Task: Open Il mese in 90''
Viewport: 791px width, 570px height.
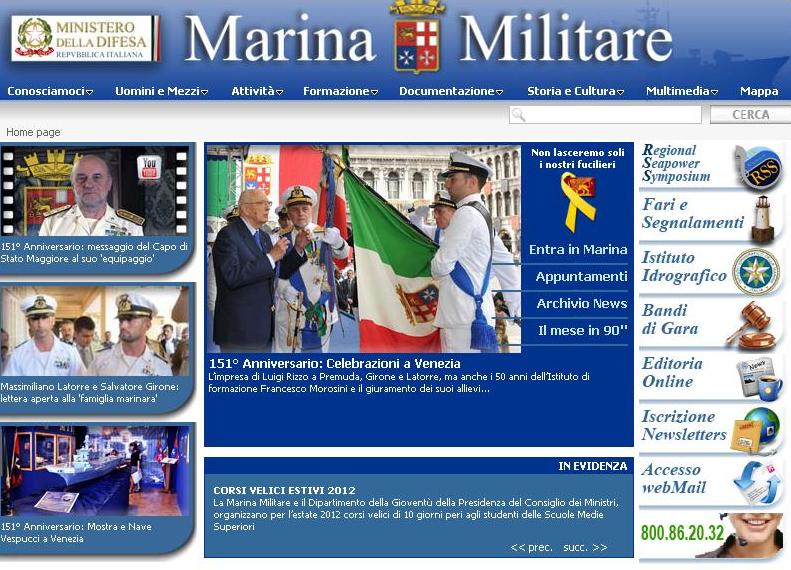Action: coord(583,331)
